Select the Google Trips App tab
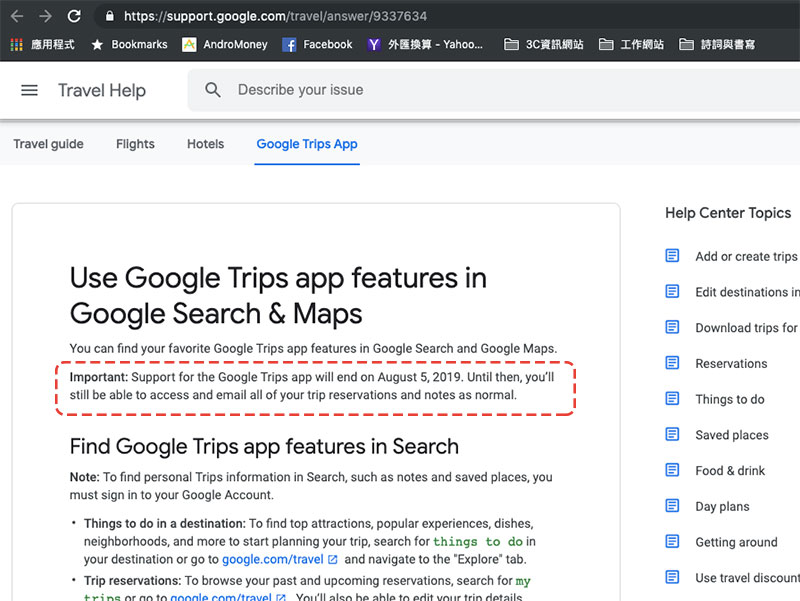Screen dimensions: 800x601 click(x=307, y=144)
